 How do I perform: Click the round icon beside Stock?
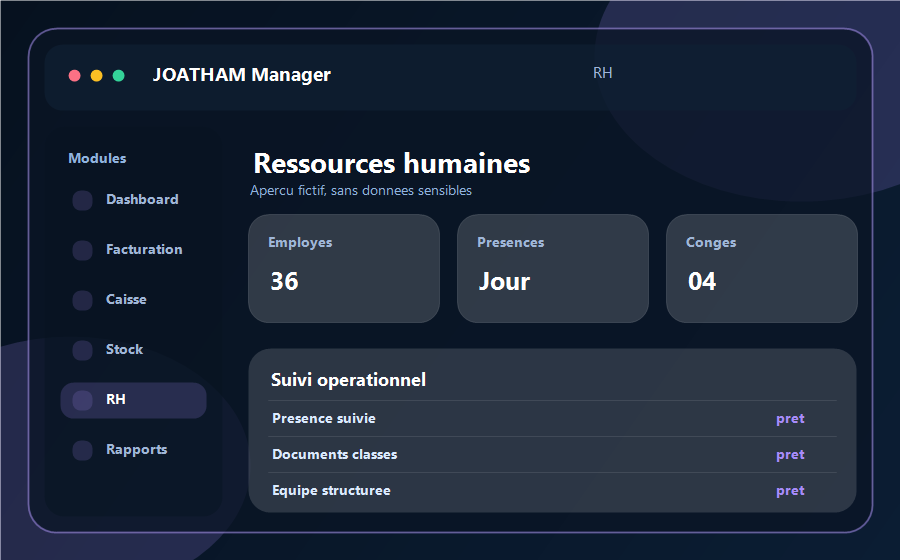(83, 350)
